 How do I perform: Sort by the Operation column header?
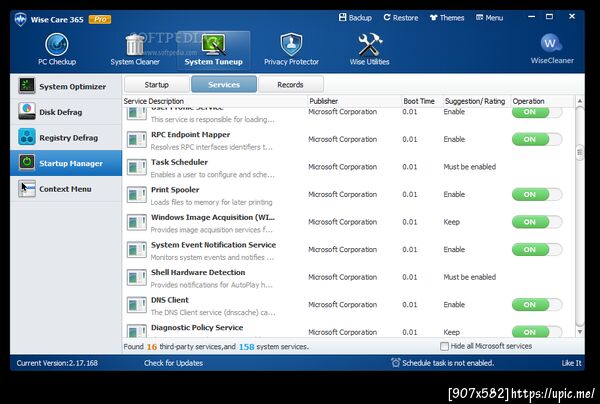click(542, 101)
